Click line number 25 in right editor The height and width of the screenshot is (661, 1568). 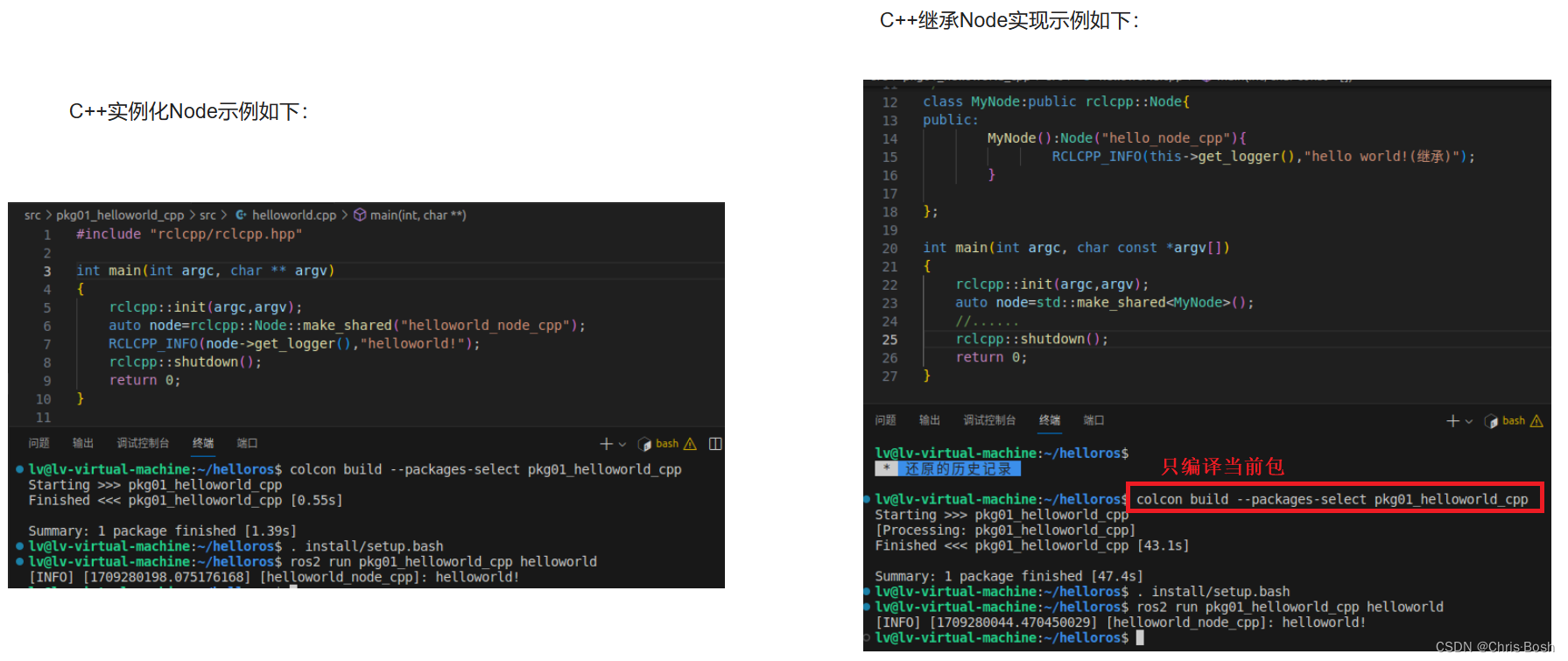tap(889, 340)
